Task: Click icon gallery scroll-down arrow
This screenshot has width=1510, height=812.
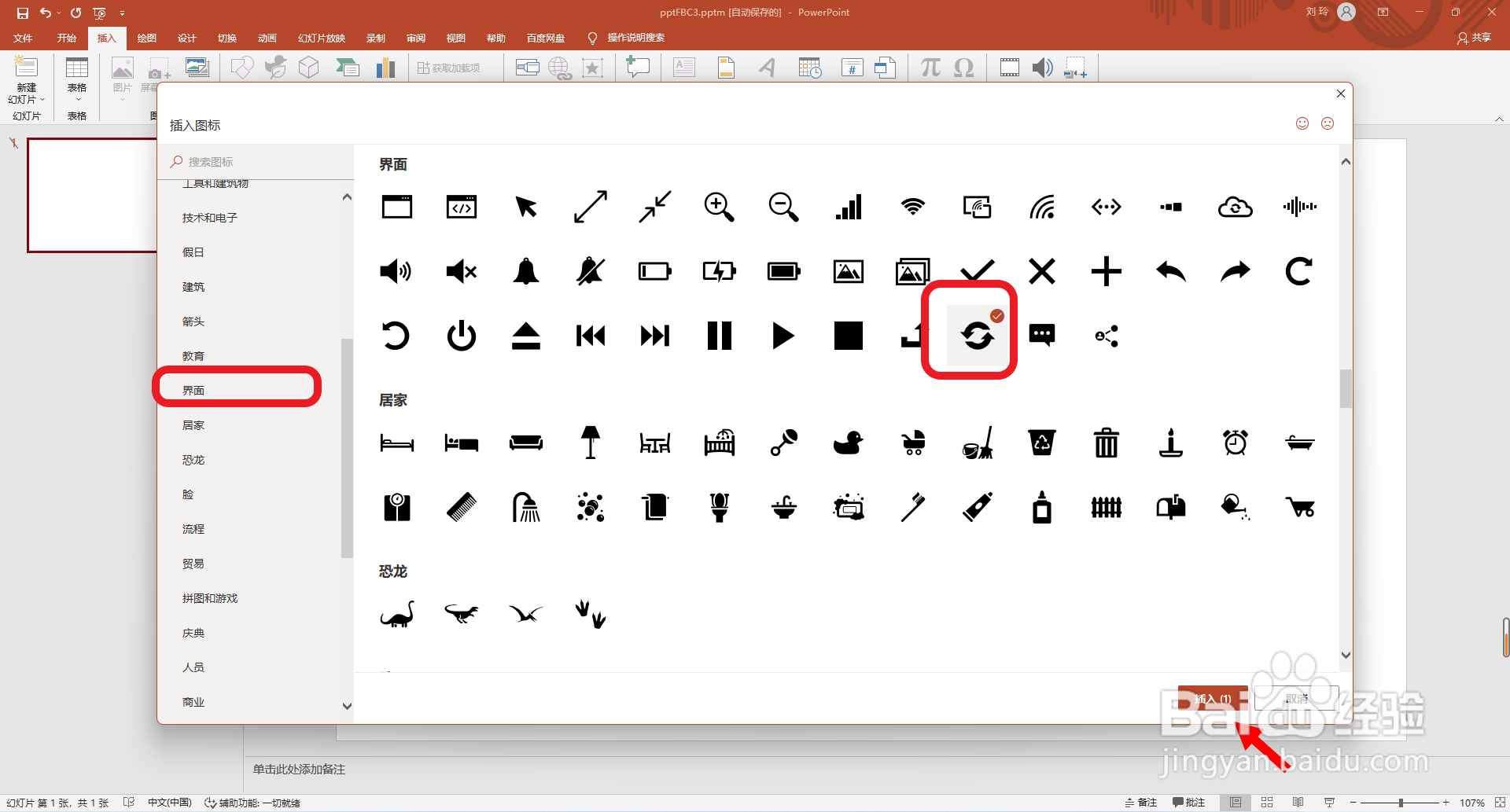Action: [x=1346, y=655]
